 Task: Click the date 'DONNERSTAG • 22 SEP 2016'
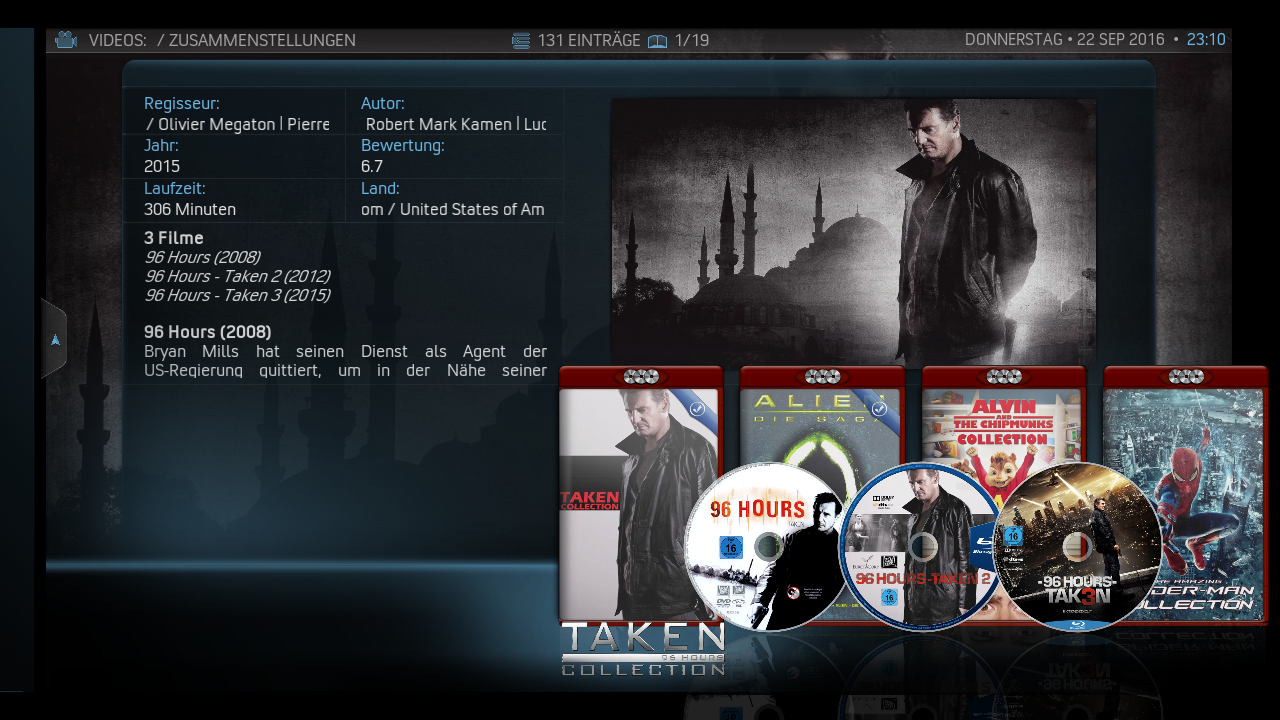pyautogui.click(x=1065, y=40)
